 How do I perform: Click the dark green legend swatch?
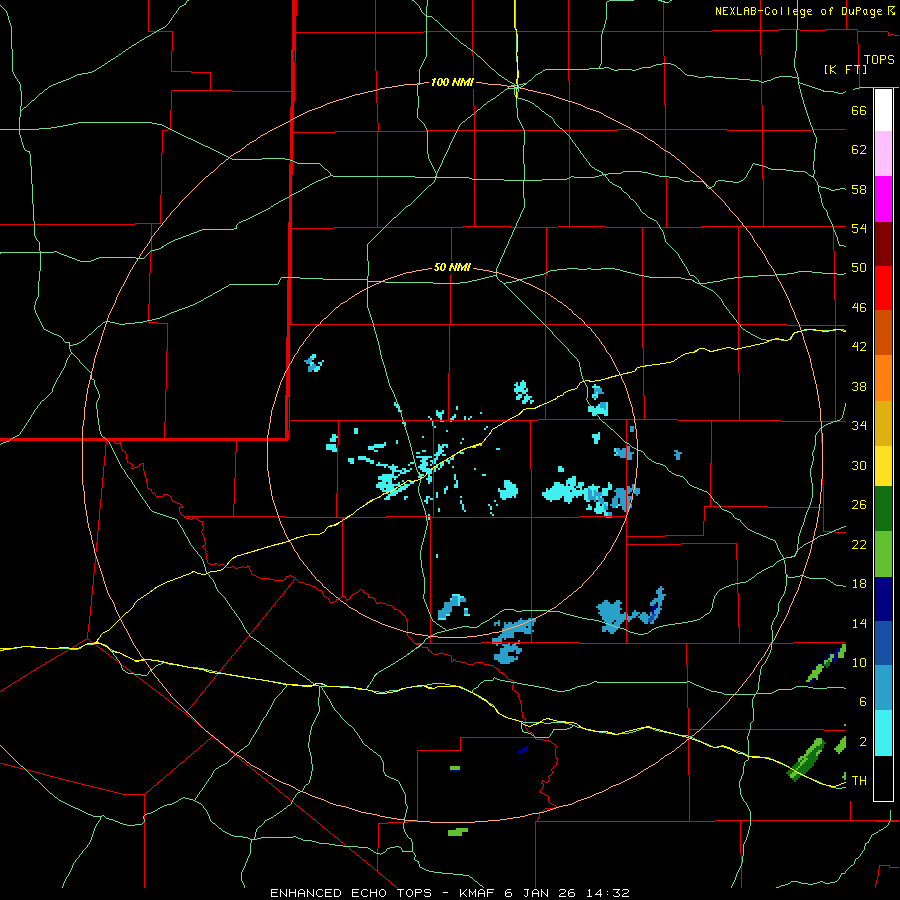click(x=883, y=509)
